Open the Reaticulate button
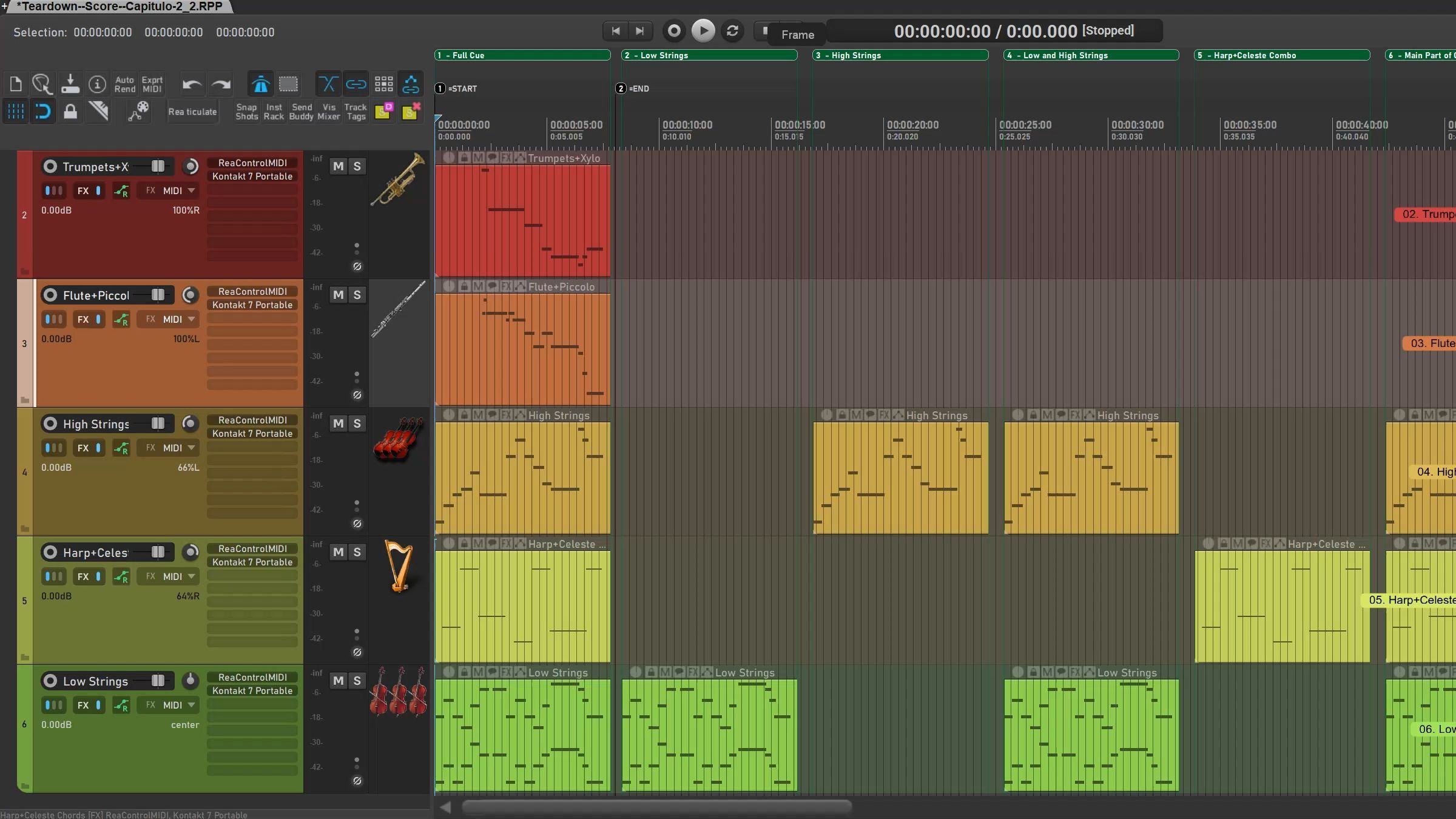Viewport: 1456px width, 819px height. click(x=192, y=112)
